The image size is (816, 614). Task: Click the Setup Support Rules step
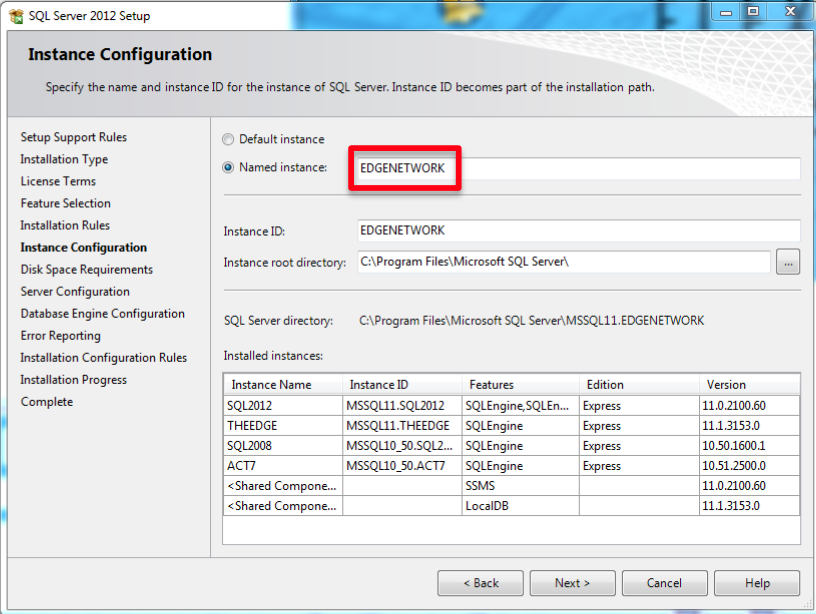point(73,137)
